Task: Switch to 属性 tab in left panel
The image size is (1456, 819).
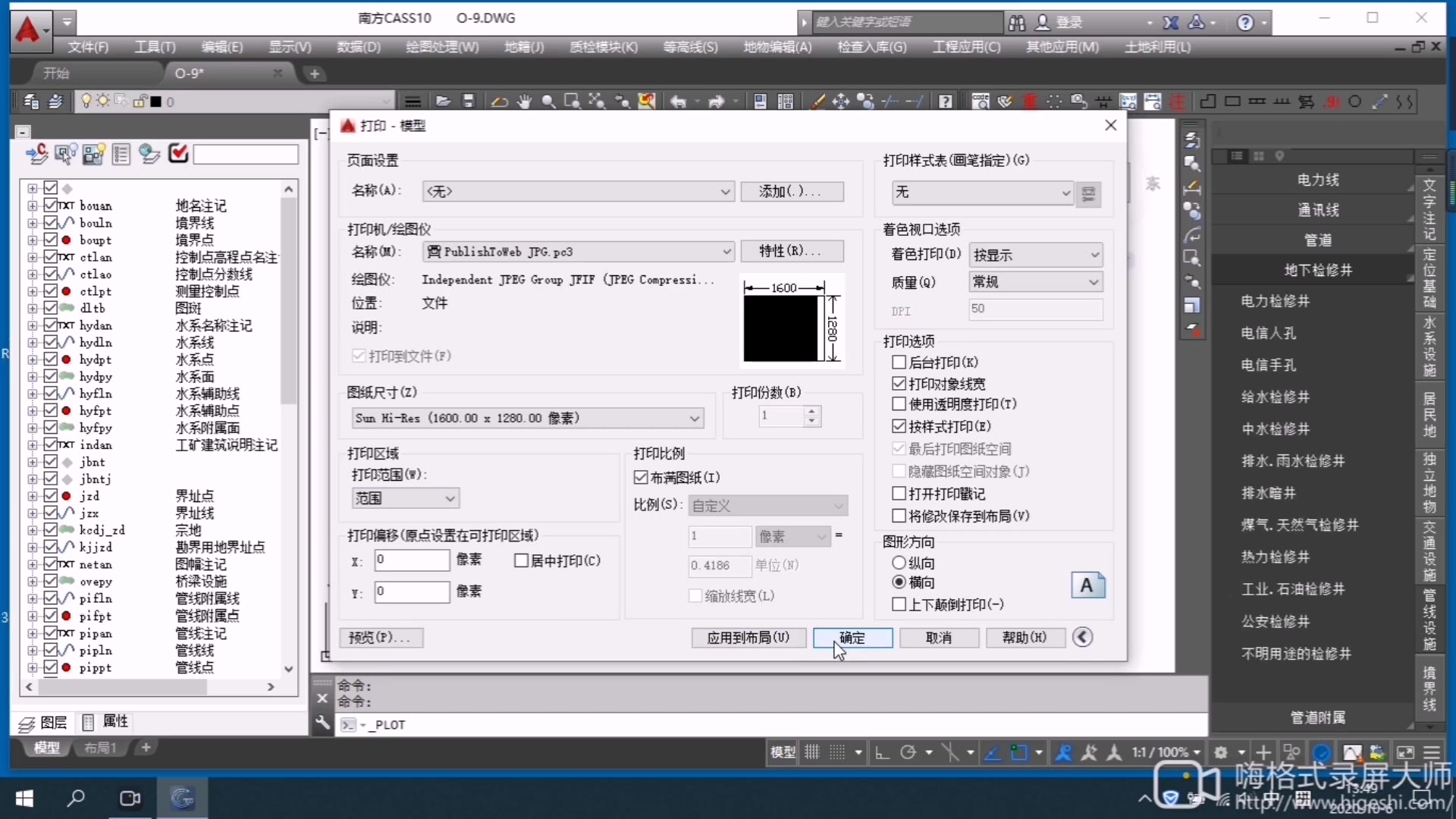Action: point(106,721)
